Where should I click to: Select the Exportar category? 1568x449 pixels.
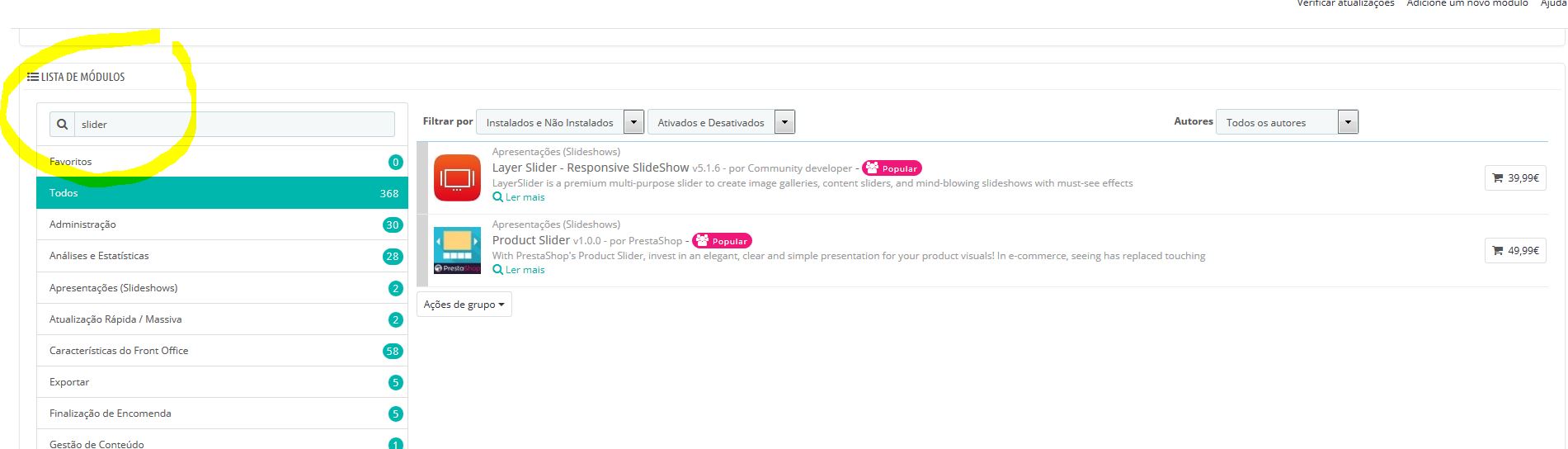tap(222, 382)
